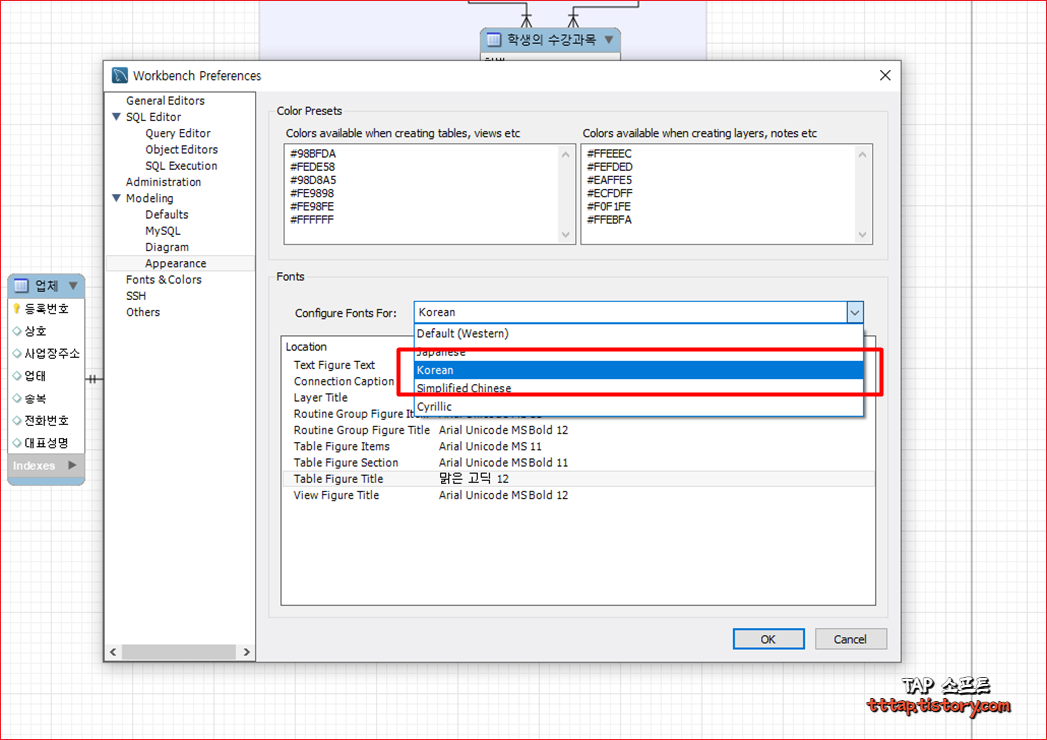
Task: Open Modeling Defaults preferences
Action: 167,214
